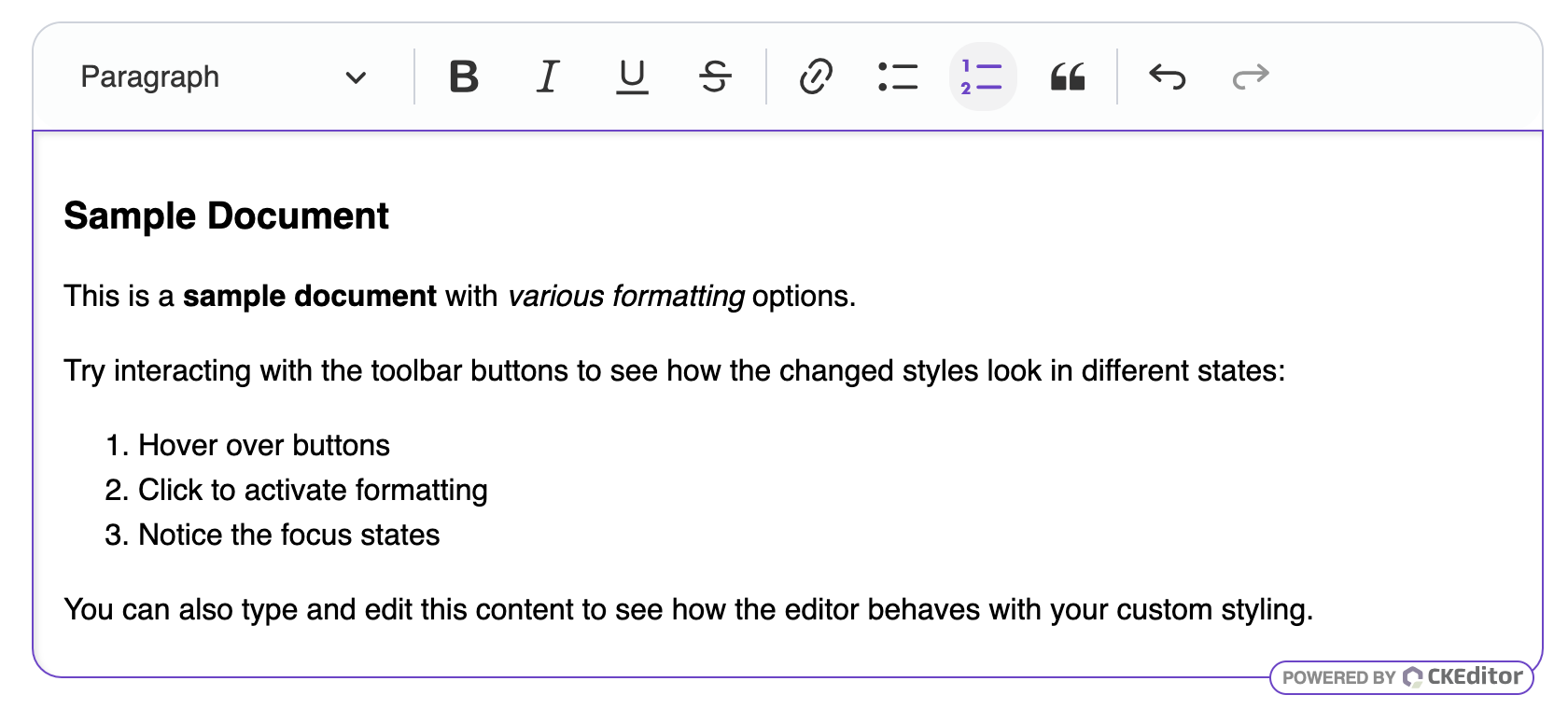Select the Paragraph label in the toolbar
The width and height of the screenshot is (1568, 709).
[x=149, y=76]
